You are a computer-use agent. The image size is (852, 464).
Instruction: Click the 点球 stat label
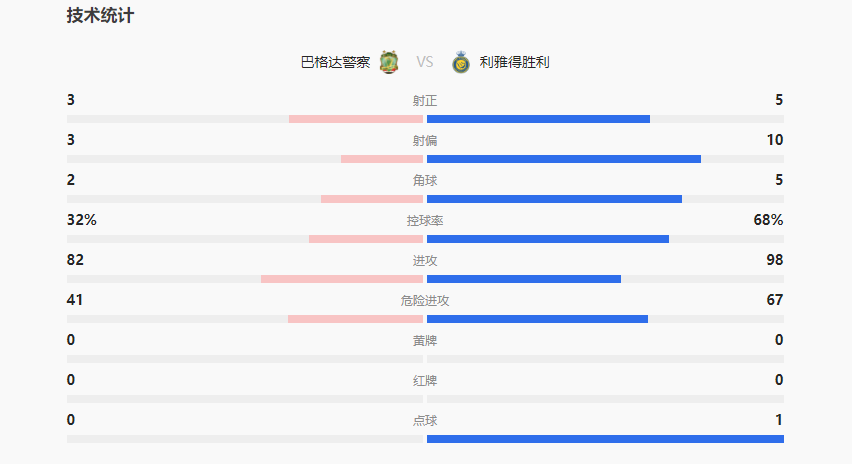pos(425,421)
